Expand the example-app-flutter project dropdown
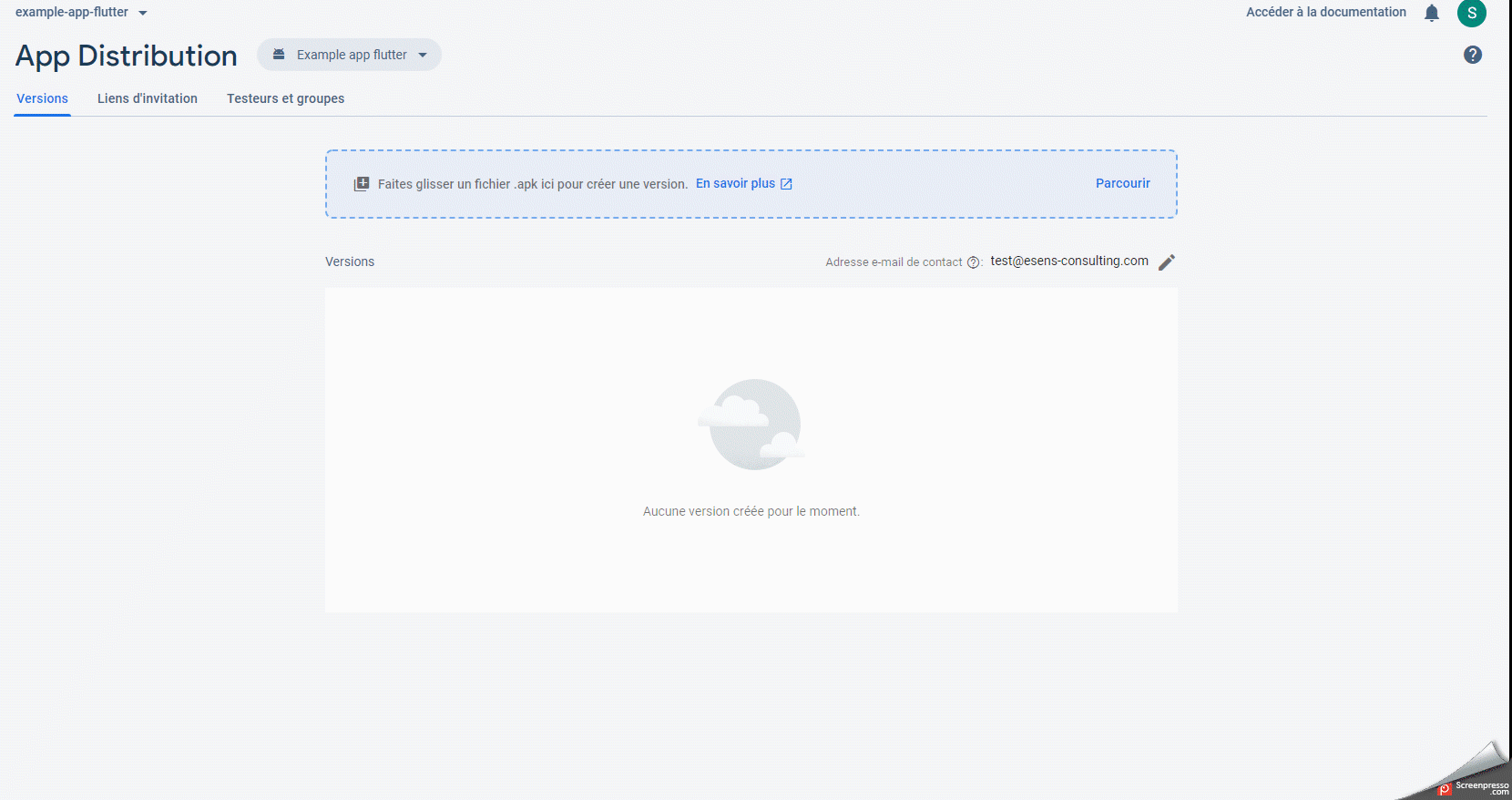This screenshot has width=1512, height=800. [x=143, y=13]
